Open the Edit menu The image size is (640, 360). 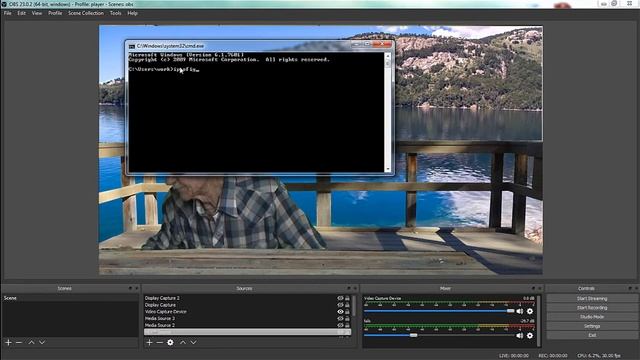coord(21,13)
